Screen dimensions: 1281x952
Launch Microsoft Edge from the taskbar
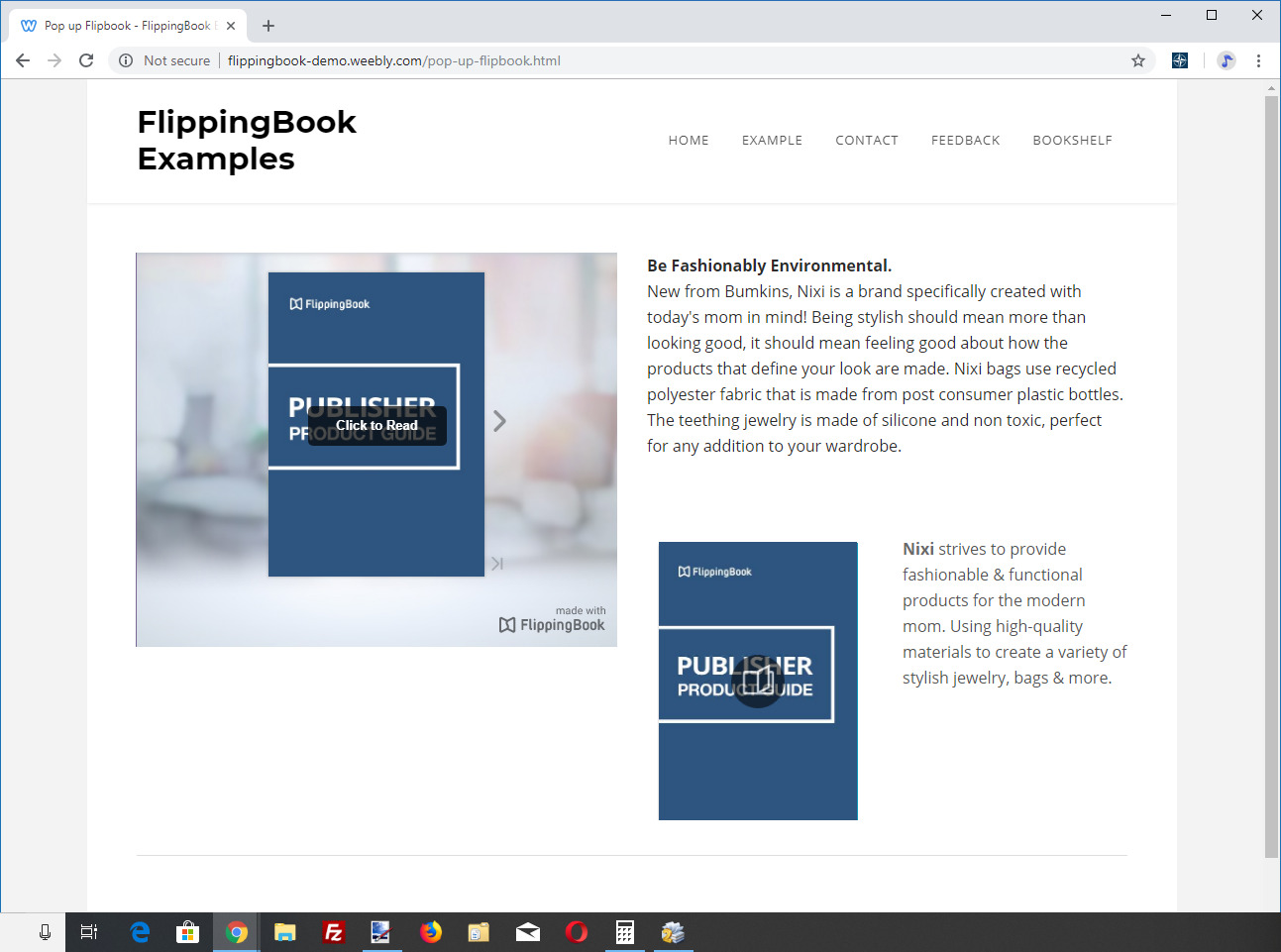(x=140, y=932)
